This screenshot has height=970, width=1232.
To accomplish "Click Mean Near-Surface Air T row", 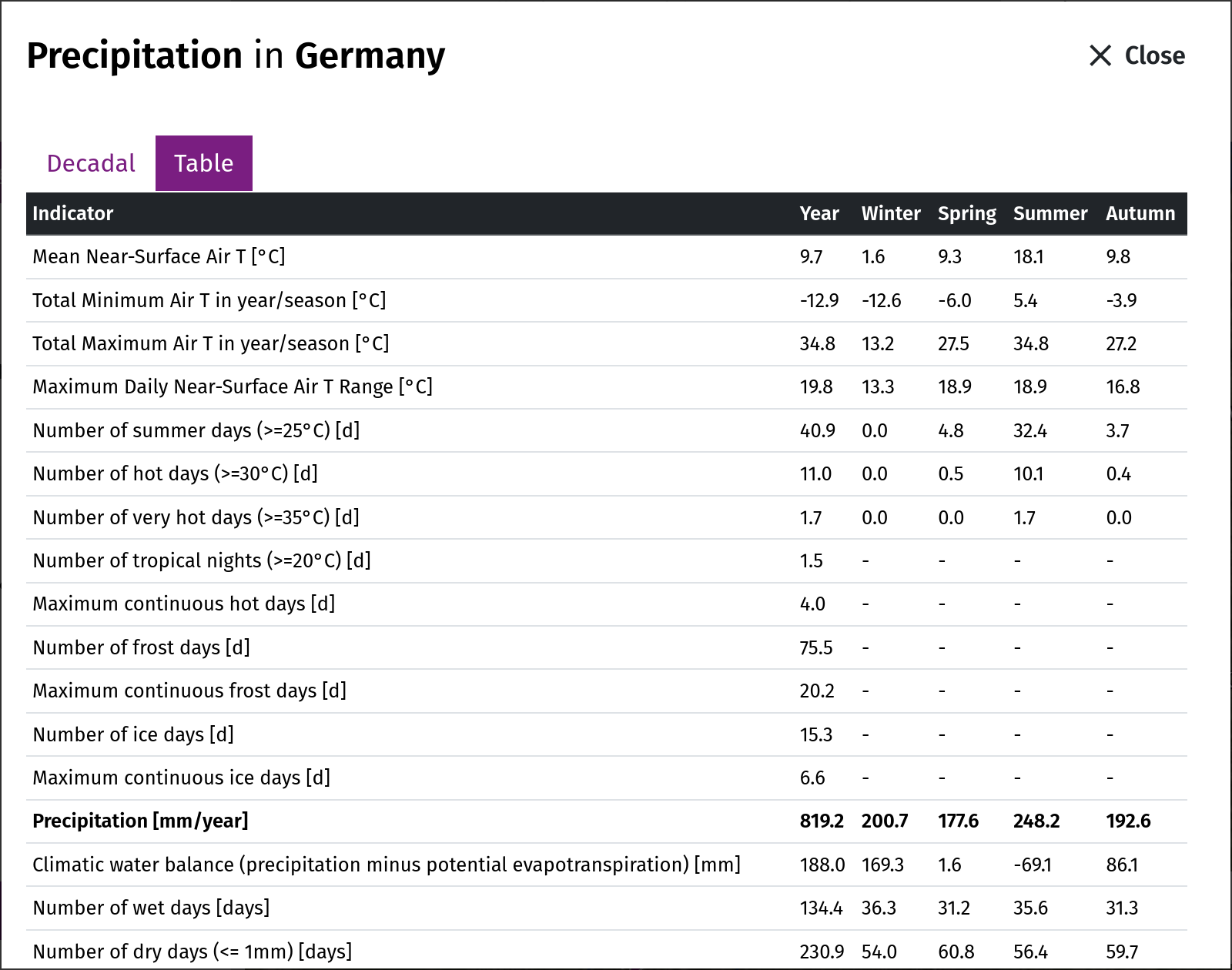I will point(607,256).
